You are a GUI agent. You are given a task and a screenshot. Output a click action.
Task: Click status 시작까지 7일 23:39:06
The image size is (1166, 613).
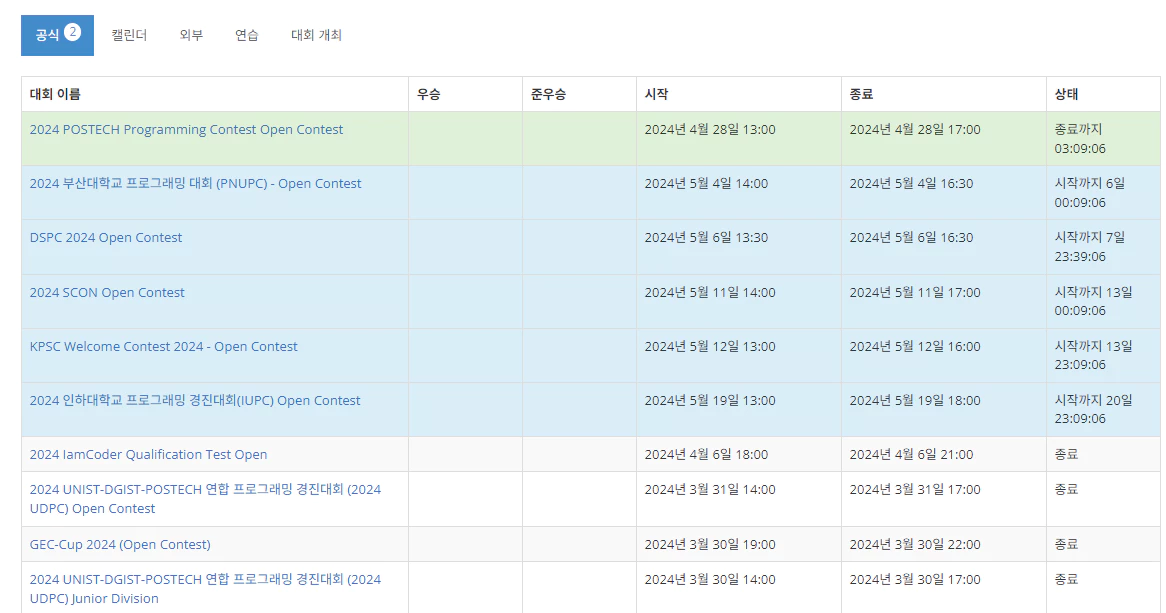[x=1090, y=247]
